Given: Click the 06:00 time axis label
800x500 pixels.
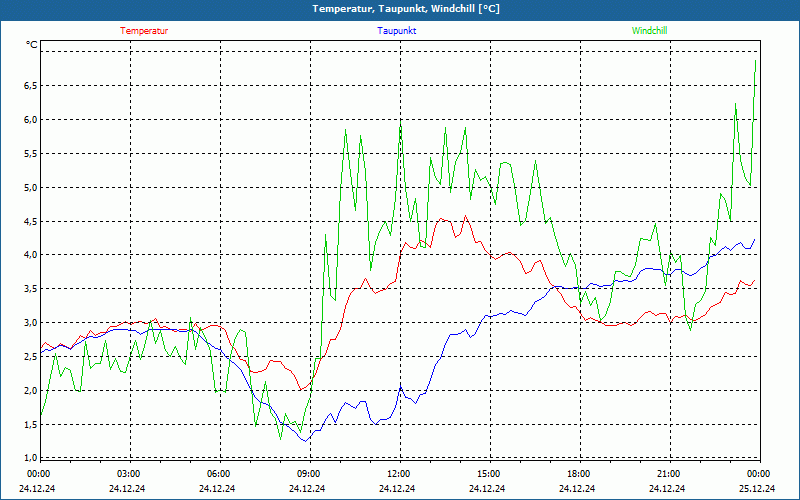Looking at the screenshot, I should (x=218, y=474).
